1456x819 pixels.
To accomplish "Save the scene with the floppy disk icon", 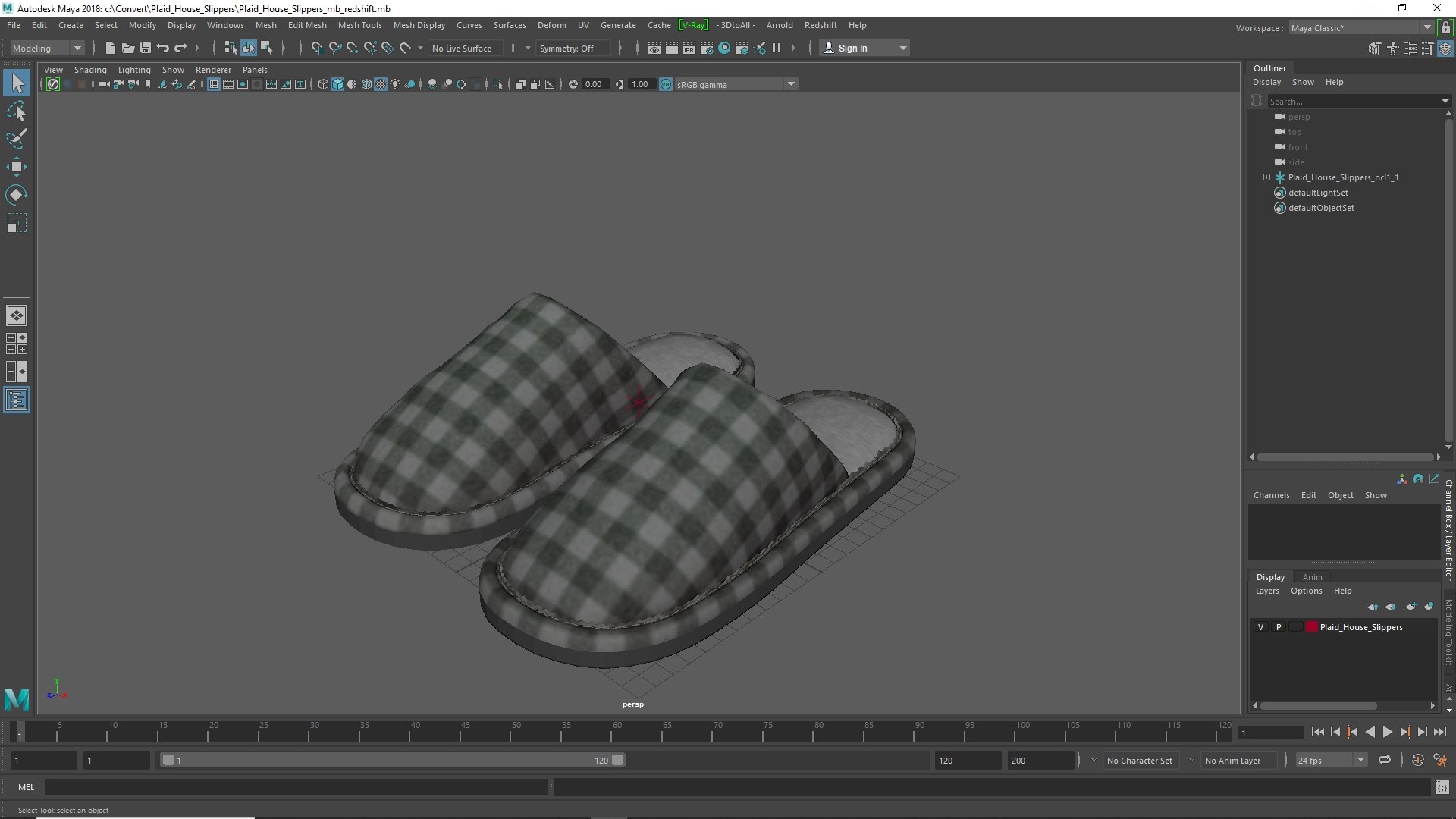I will 146,48.
